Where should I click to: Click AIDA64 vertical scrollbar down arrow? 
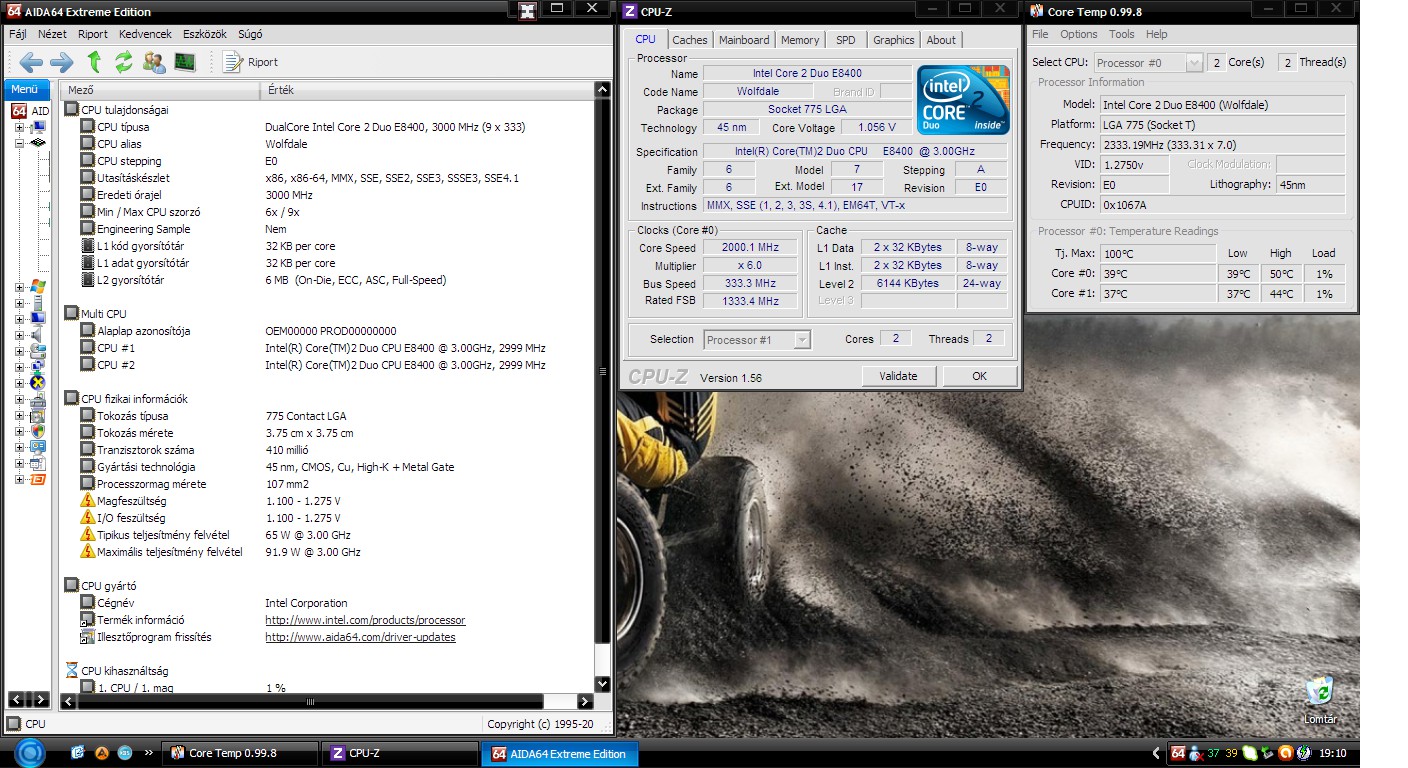[602, 684]
